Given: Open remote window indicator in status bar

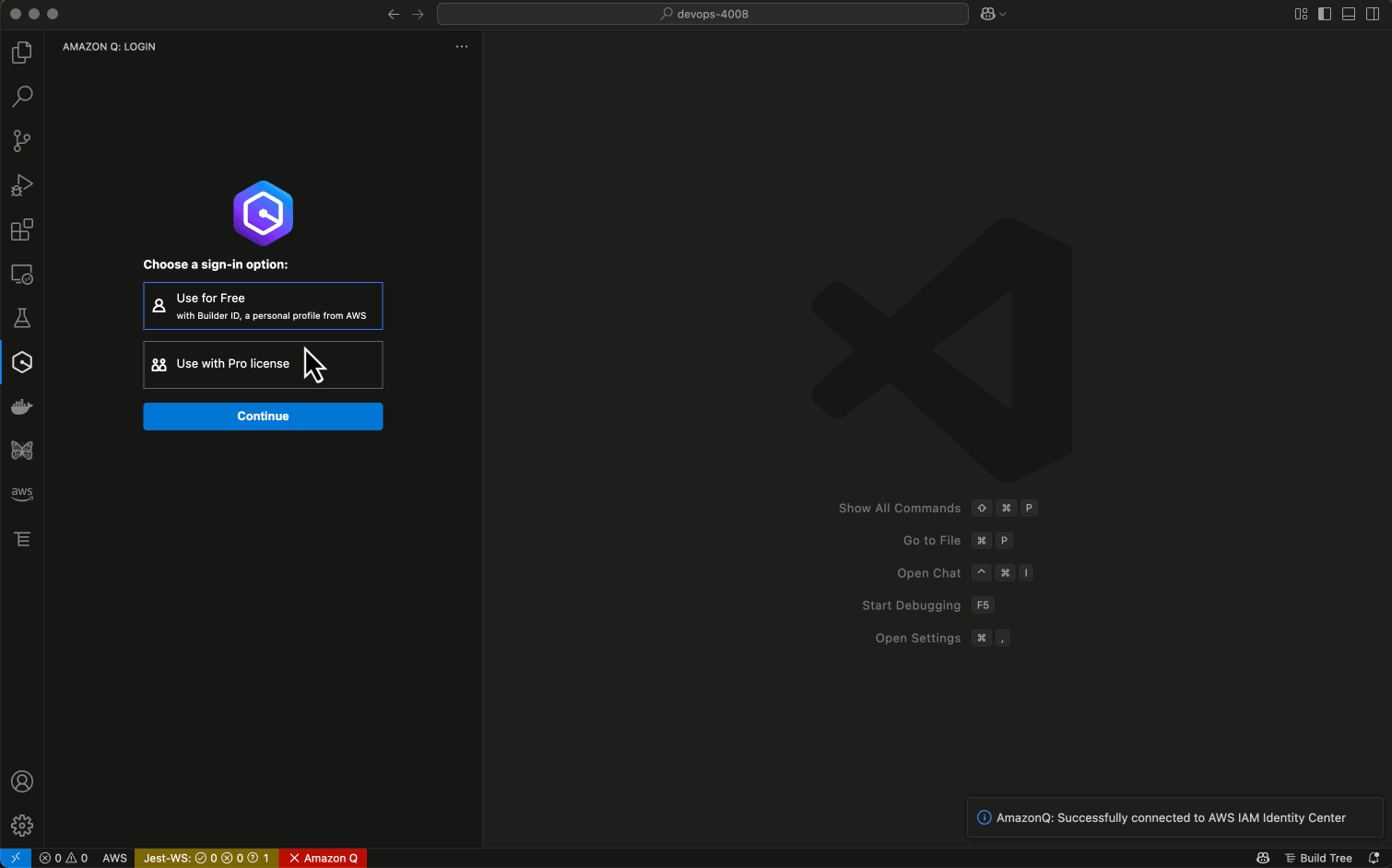Looking at the screenshot, I should [16, 858].
